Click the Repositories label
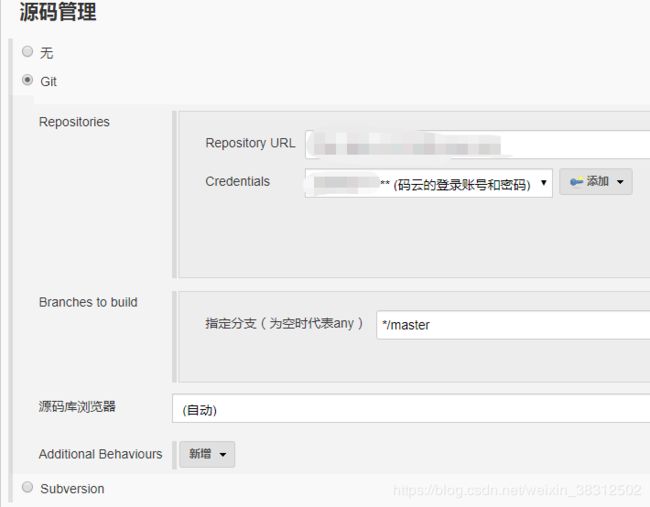 (x=74, y=122)
